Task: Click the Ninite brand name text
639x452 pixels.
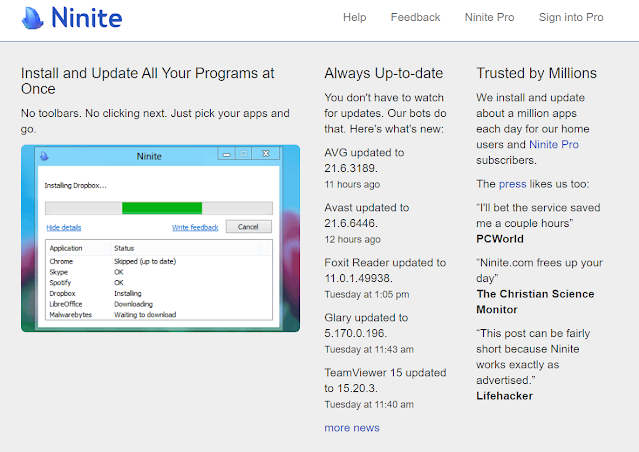Action: point(86,18)
